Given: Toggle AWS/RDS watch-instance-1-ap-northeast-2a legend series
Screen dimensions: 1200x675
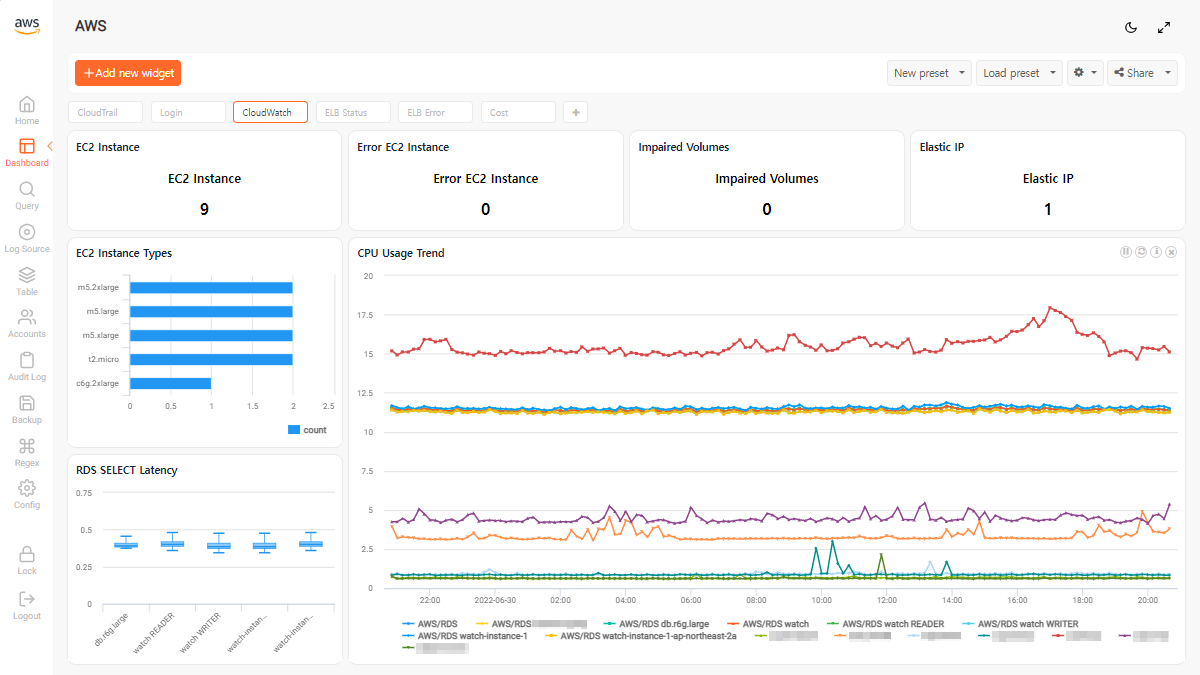Looking at the screenshot, I should point(640,635).
